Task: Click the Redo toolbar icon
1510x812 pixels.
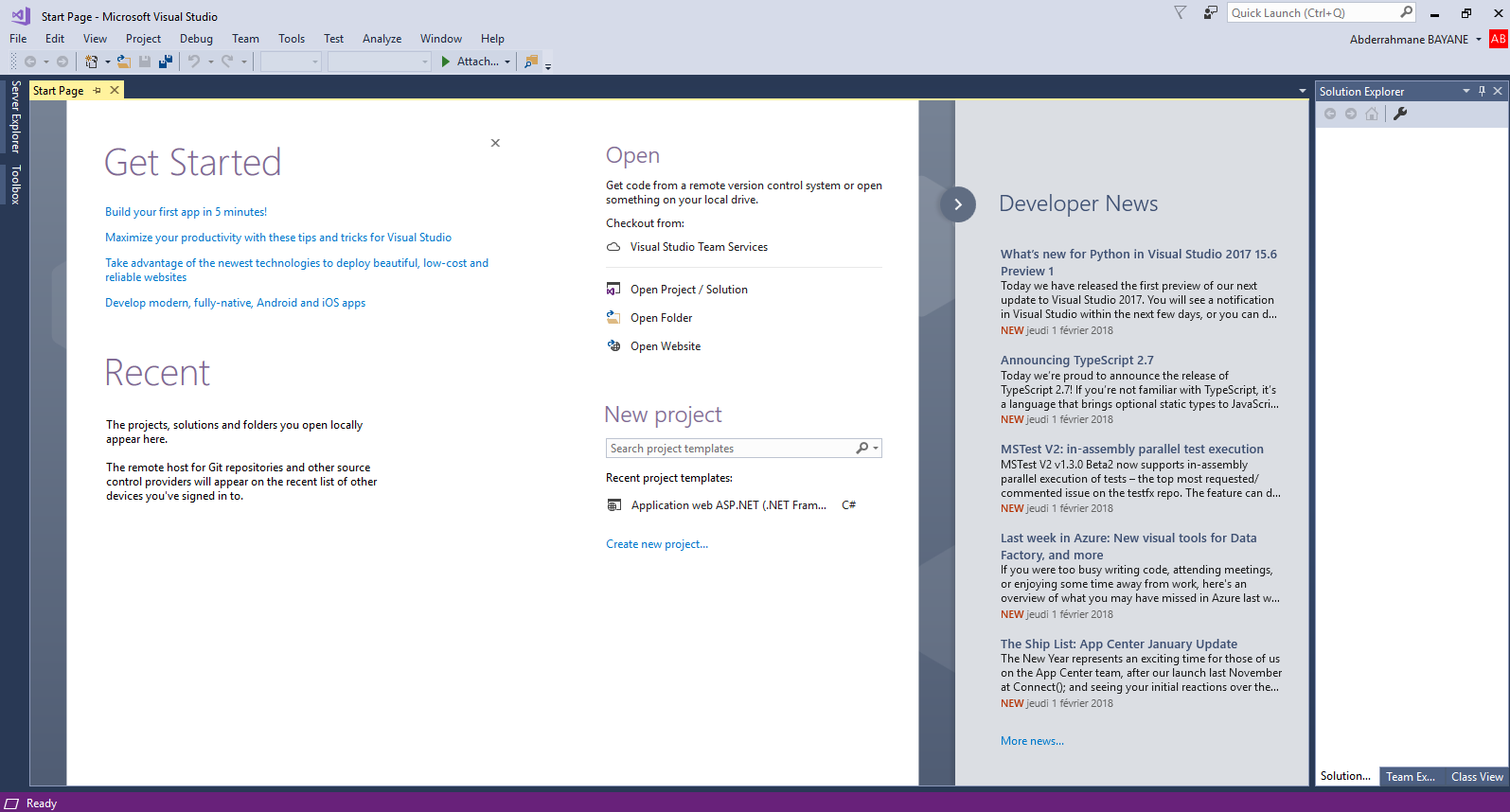Action: 227,62
